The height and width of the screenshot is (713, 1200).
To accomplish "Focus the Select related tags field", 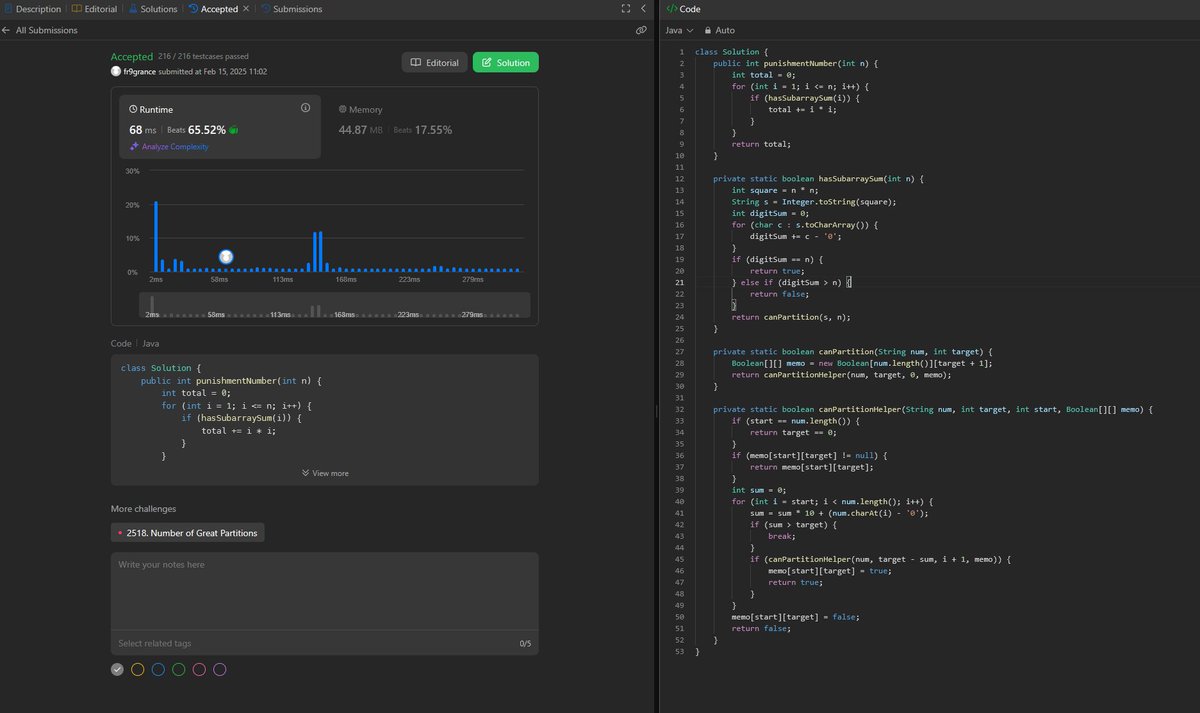I will tap(310, 643).
